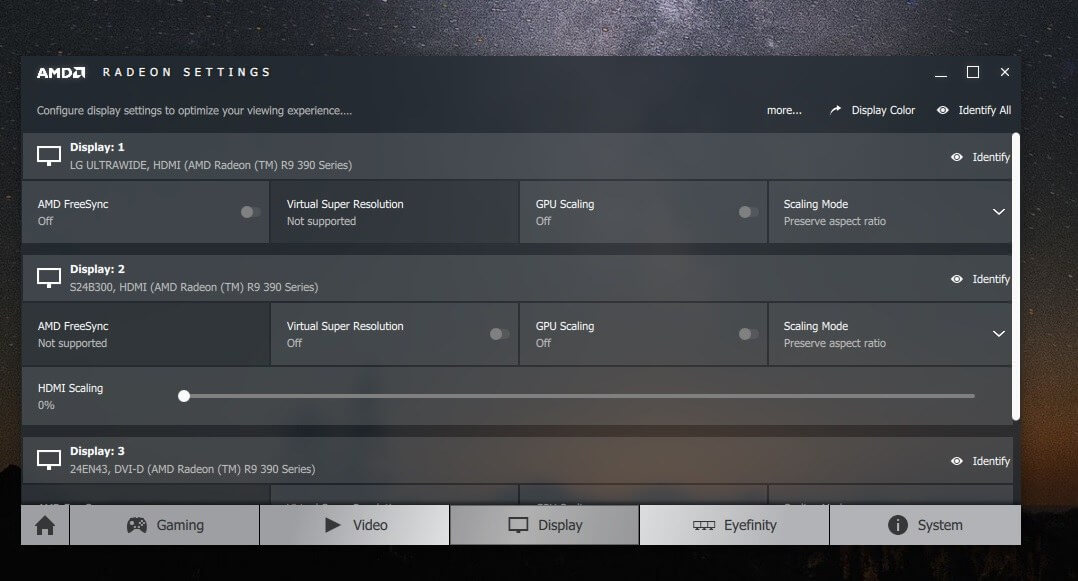Click the AMD logo in title bar
The image size is (1078, 581).
60,72
